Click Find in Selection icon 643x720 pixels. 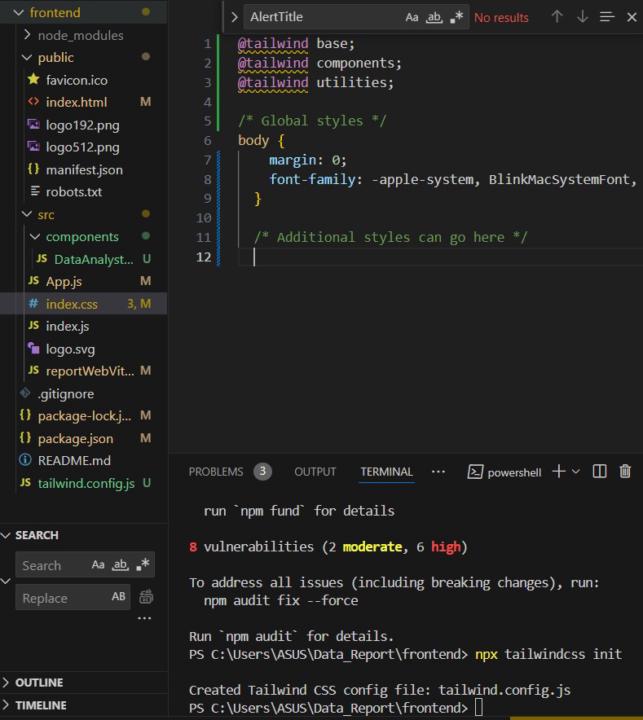coord(607,17)
